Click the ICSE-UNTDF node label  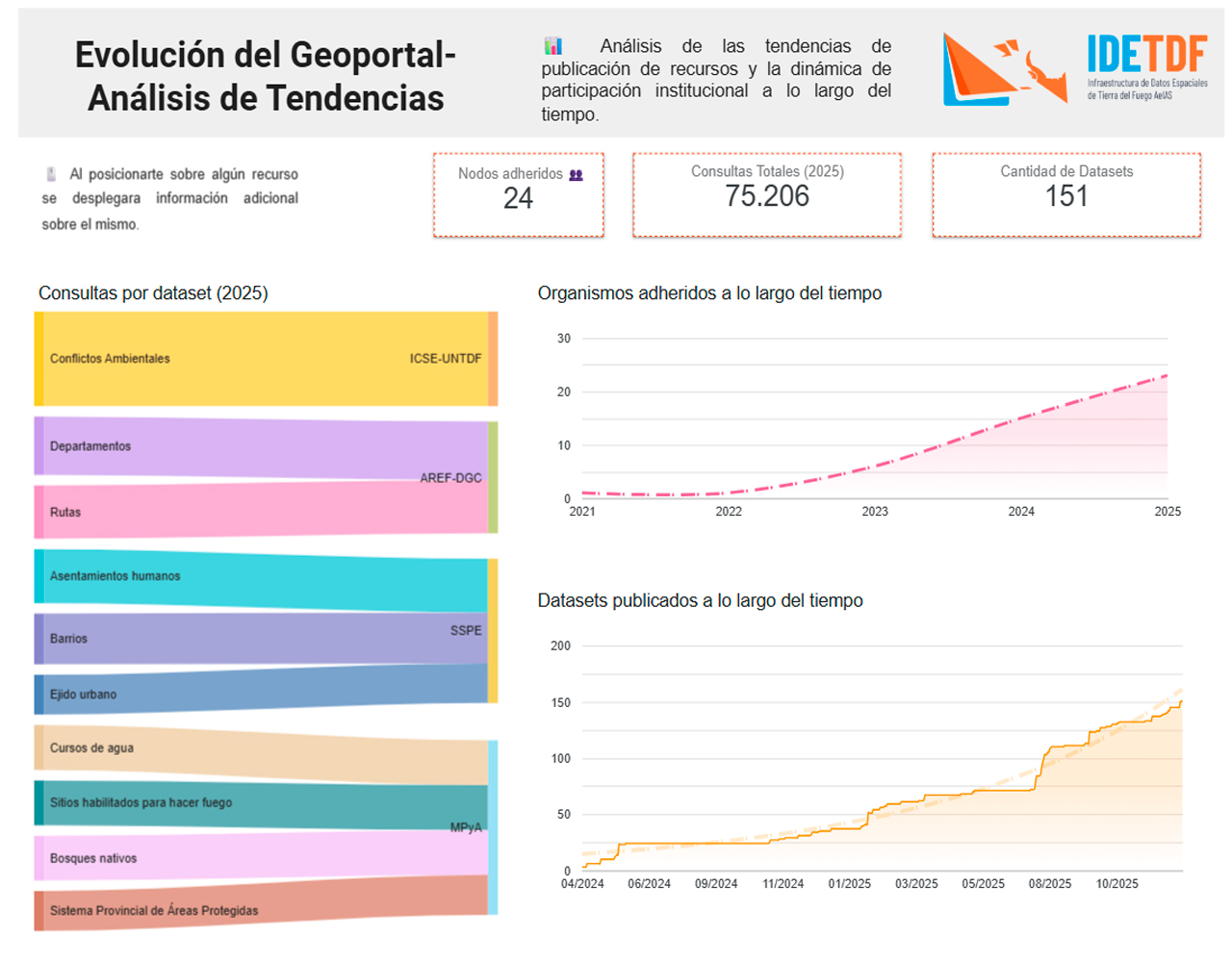point(445,359)
